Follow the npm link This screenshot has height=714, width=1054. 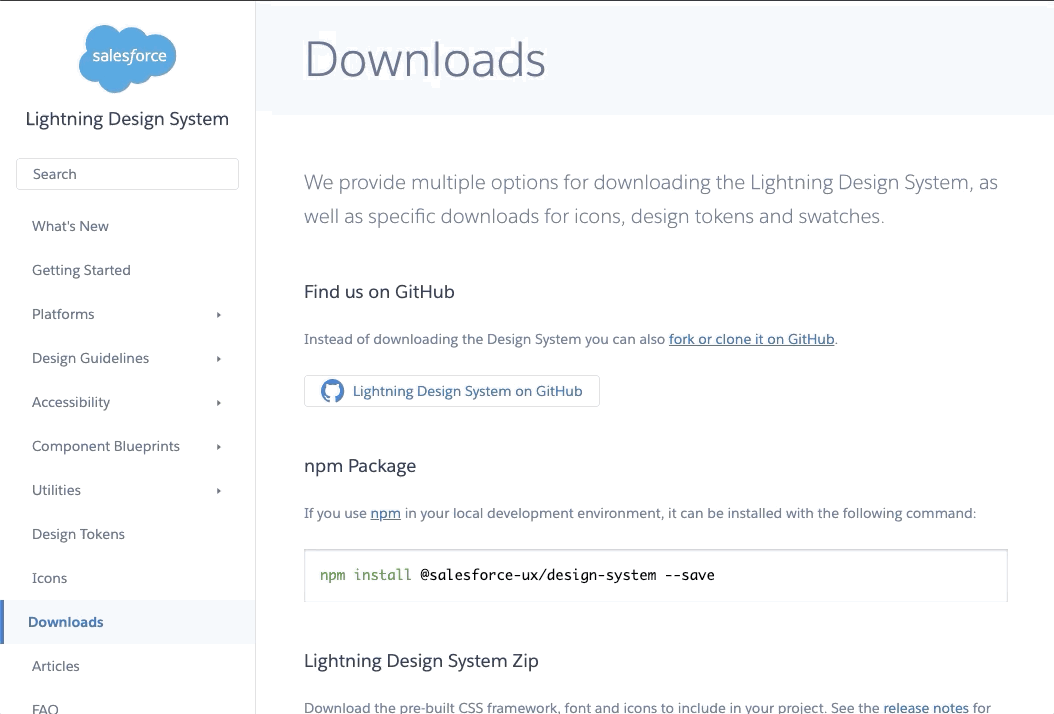point(385,513)
